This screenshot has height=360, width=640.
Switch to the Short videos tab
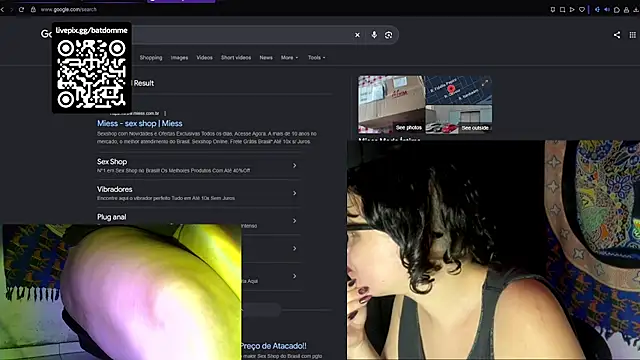point(236,58)
